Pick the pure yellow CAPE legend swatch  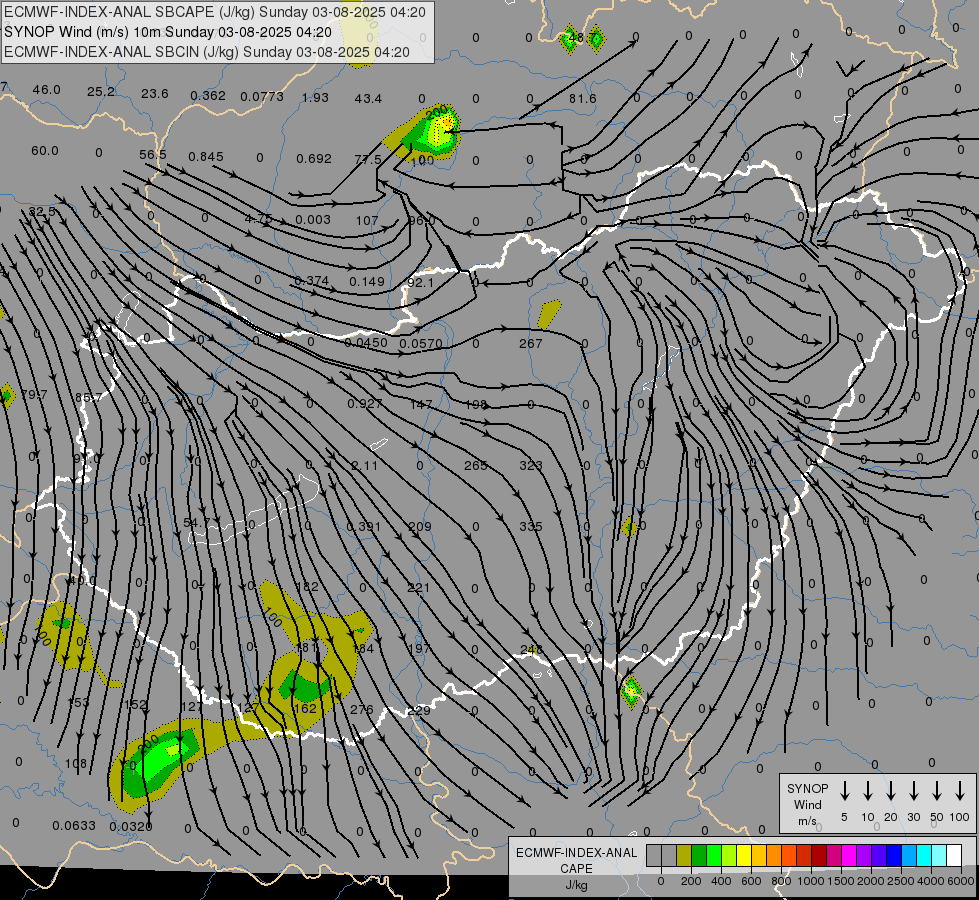[744, 855]
